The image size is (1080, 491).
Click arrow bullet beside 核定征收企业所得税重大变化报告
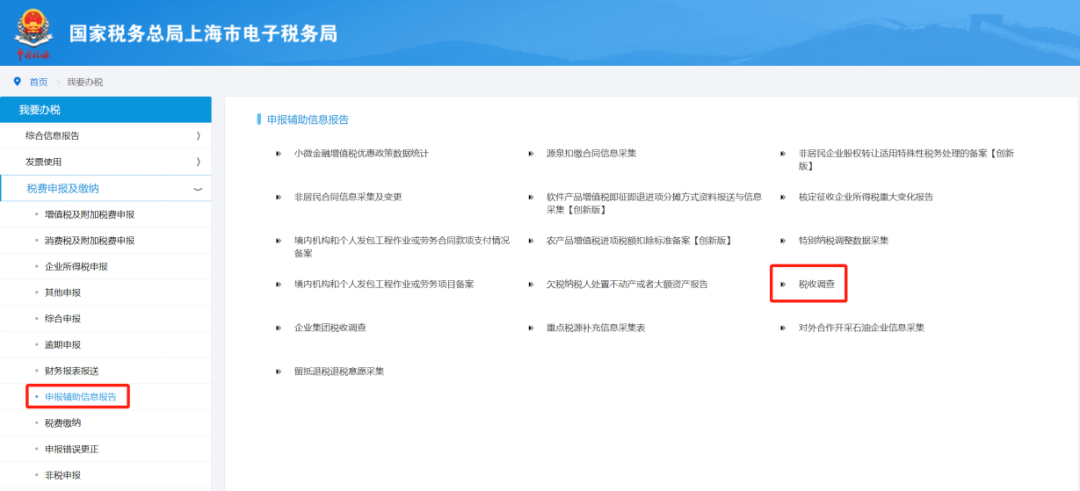(x=782, y=197)
